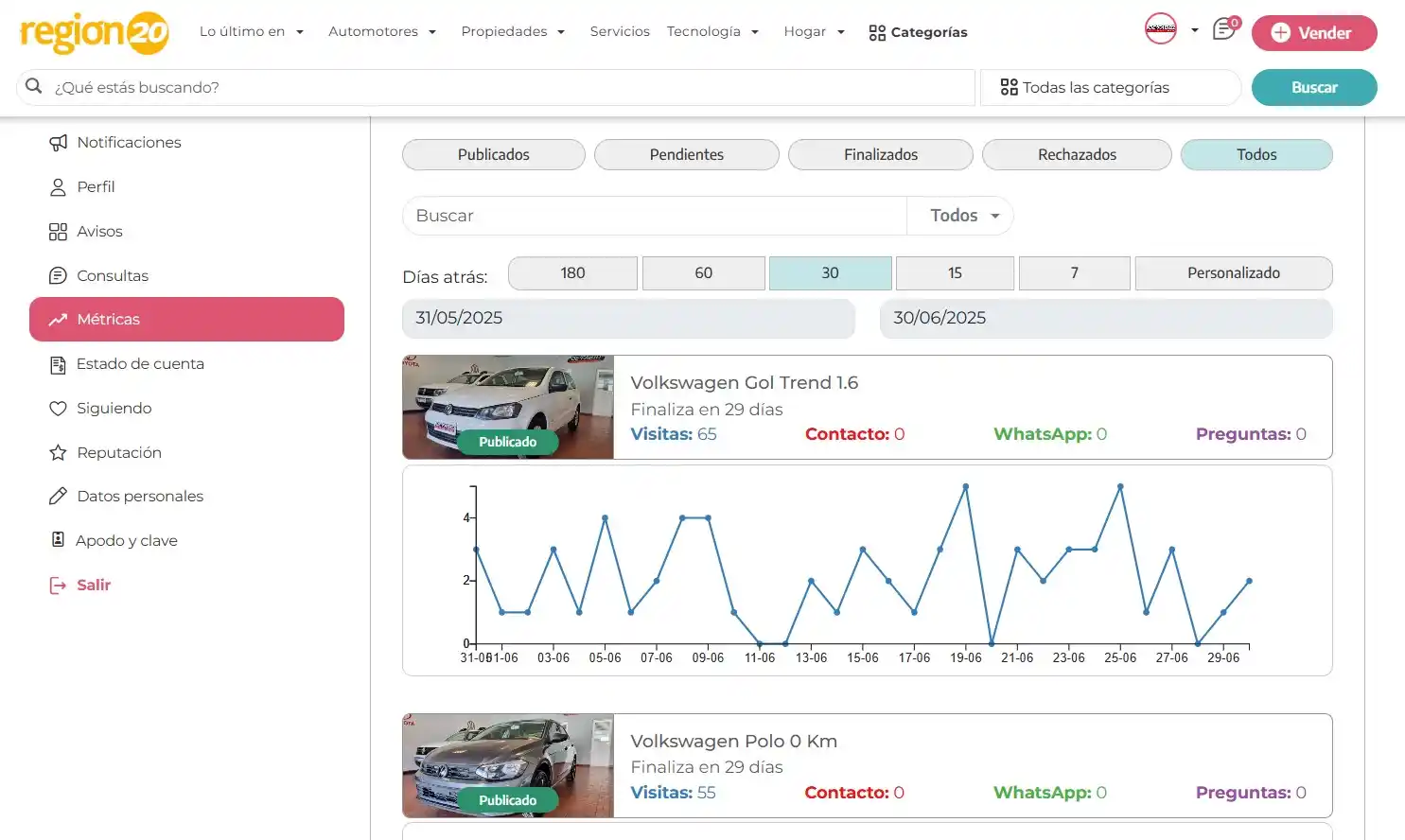Viewport: 1405px width, 840px height.
Task: Select the 180 days range option
Action: coord(572,273)
